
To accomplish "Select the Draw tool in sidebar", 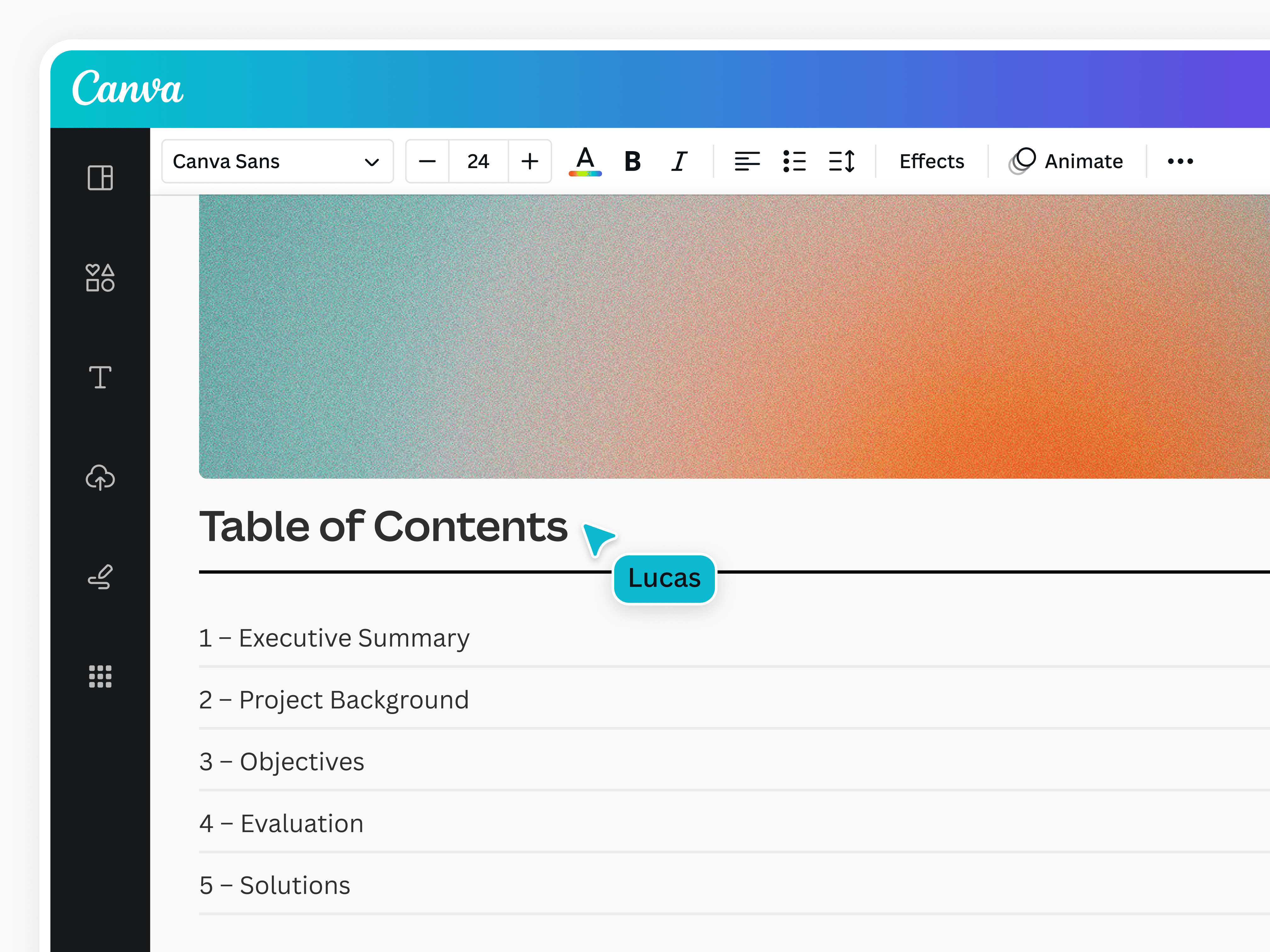I will pyautogui.click(x=100, y=577).
